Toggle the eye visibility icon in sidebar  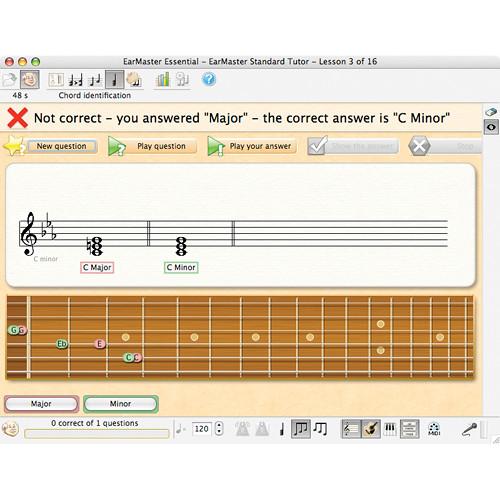click(491, 127)
